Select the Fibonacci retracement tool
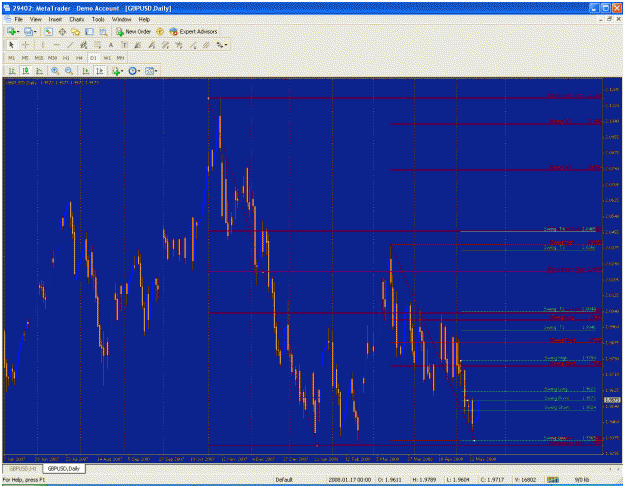 tap(97, 45)
